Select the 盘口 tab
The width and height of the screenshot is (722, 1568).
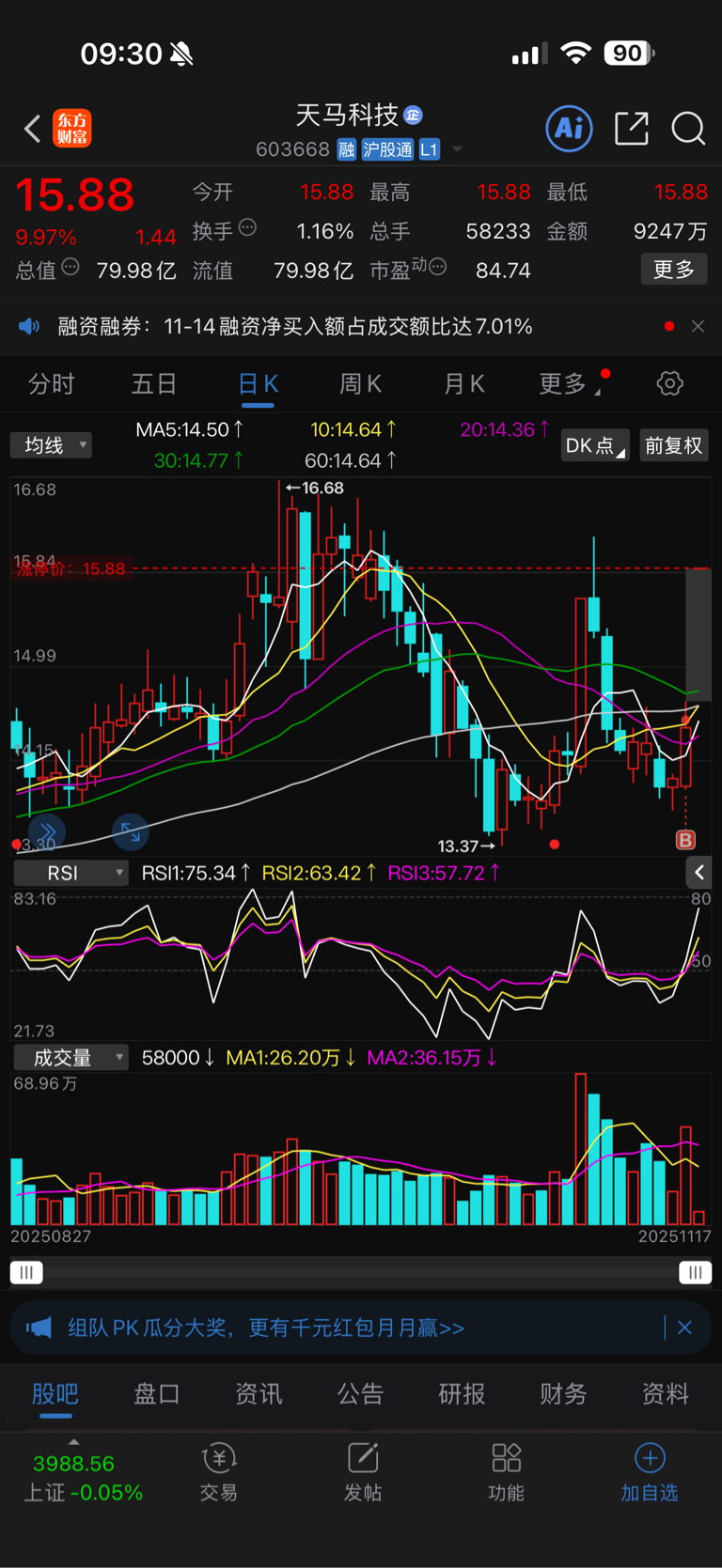click(157, 1394)
